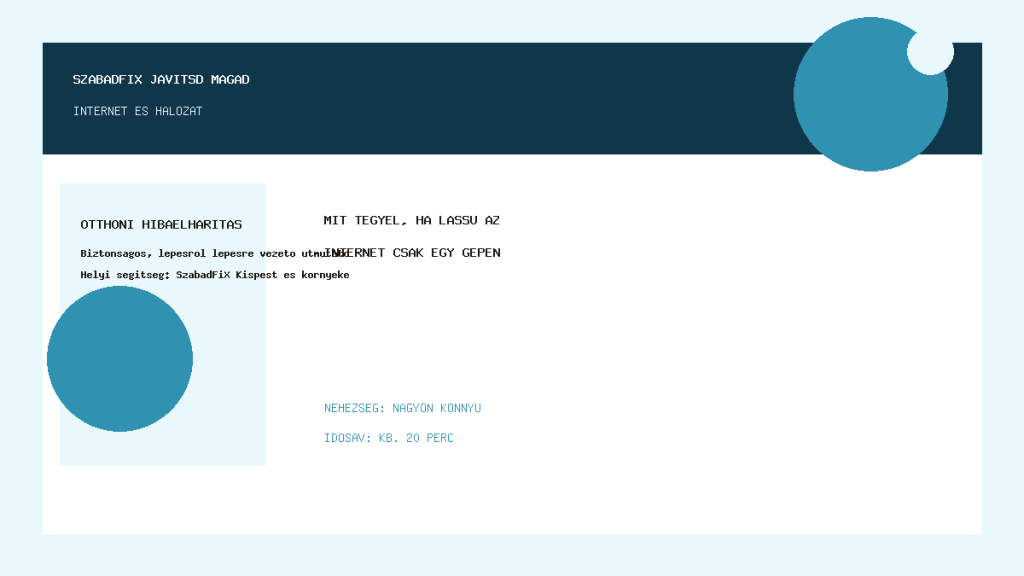Image resolution: width=1024 pixels, height=576 pixels.
Task: Select the 20 PERC time value
Action: pos(429,438)
